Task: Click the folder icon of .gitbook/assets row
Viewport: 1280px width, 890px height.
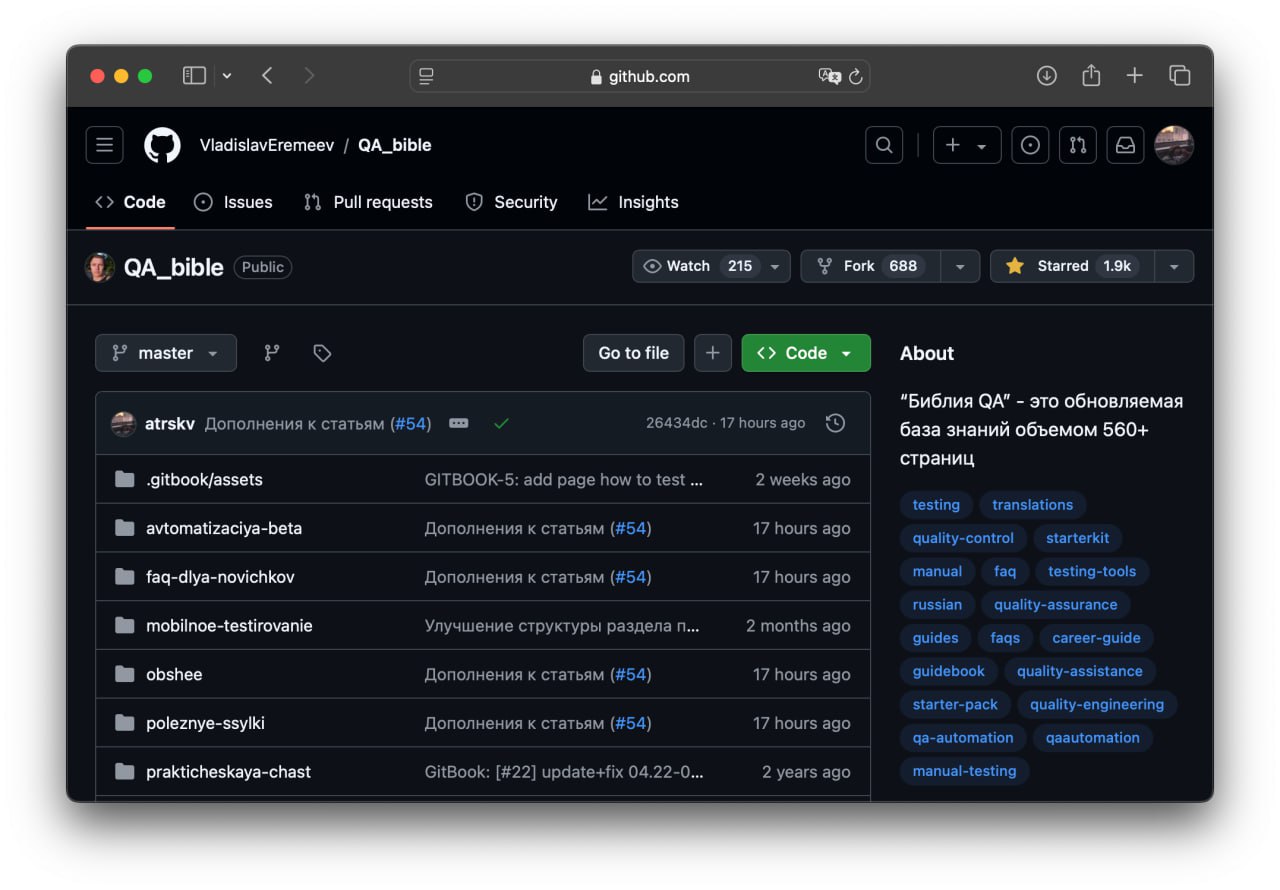Action: pyautogui.click(x=125, y=479)
